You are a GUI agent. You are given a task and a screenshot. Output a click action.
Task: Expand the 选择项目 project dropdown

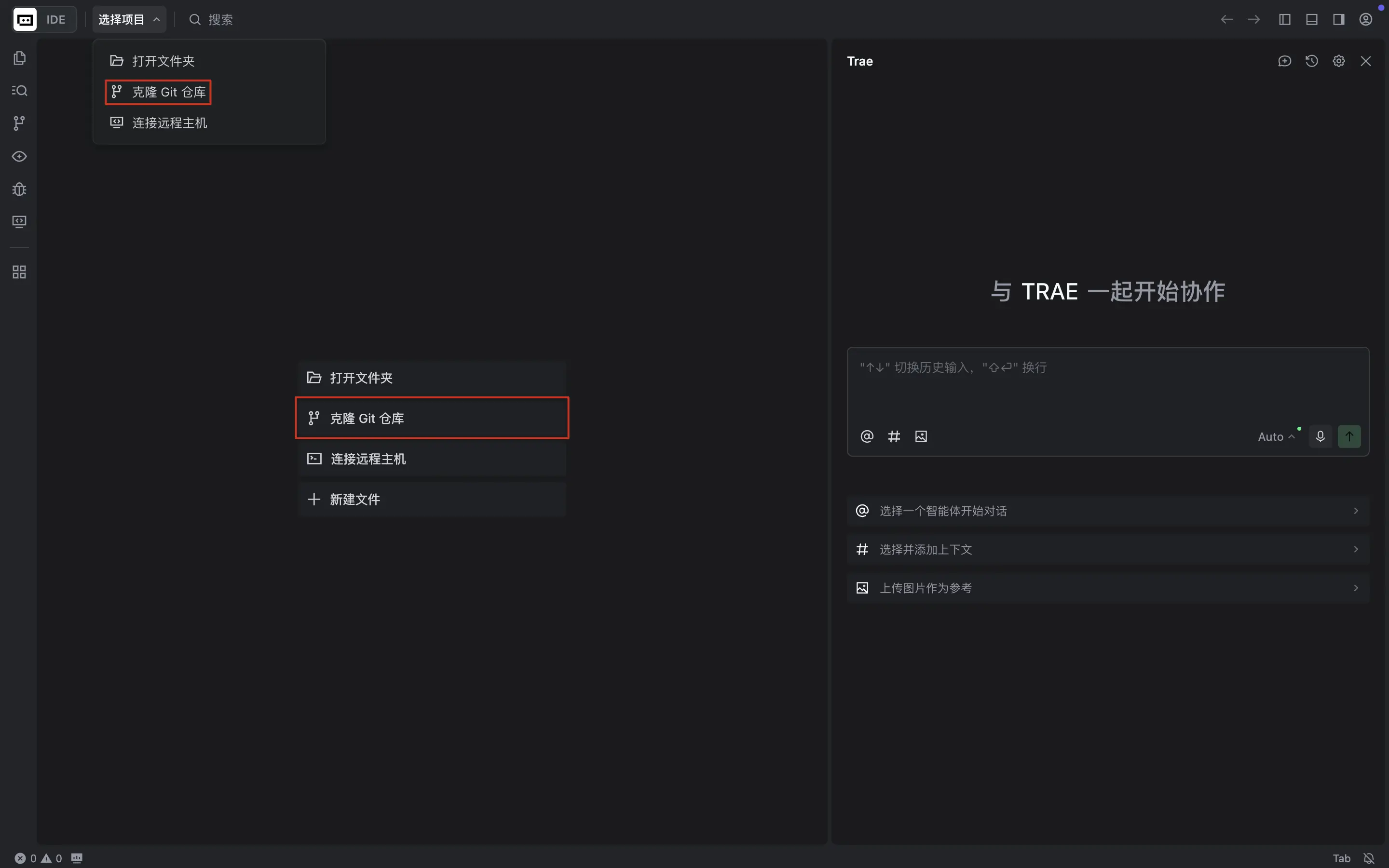pyautogui.click(x=129, y=19)
